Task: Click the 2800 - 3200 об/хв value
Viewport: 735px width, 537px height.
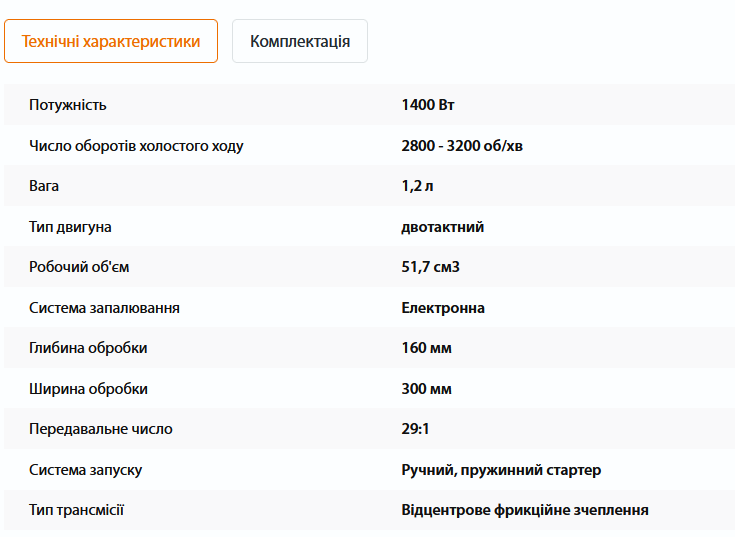Action: 462,146
